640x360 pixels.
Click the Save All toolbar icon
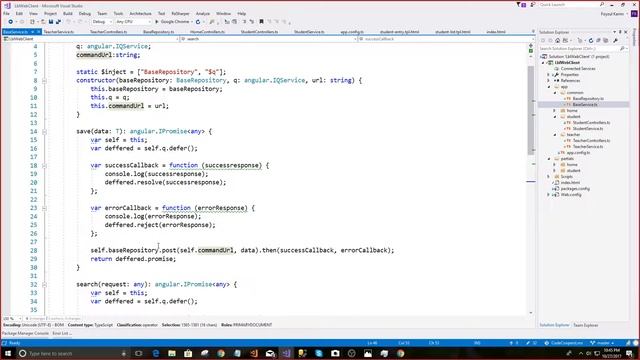[58, 22]
